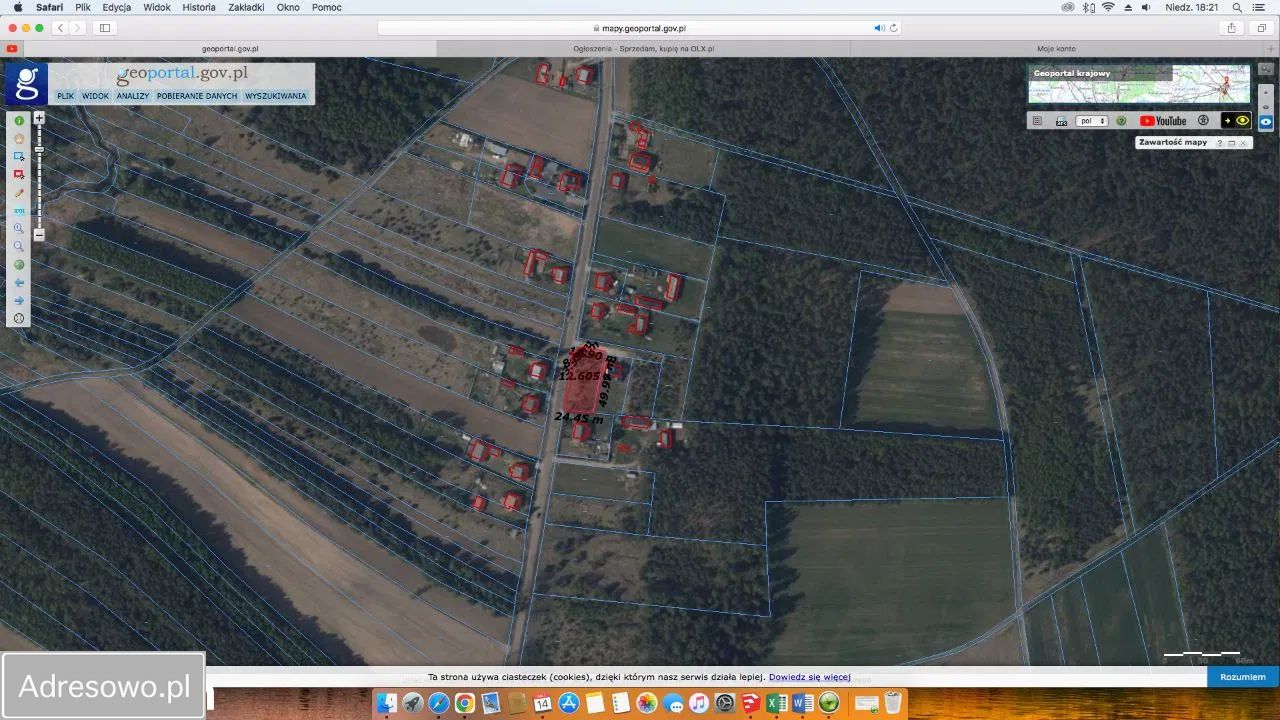1280x720 pixels.
Task: Toggle Safari sidebar button
Action: pyautogui.click(x=105, y=28)
